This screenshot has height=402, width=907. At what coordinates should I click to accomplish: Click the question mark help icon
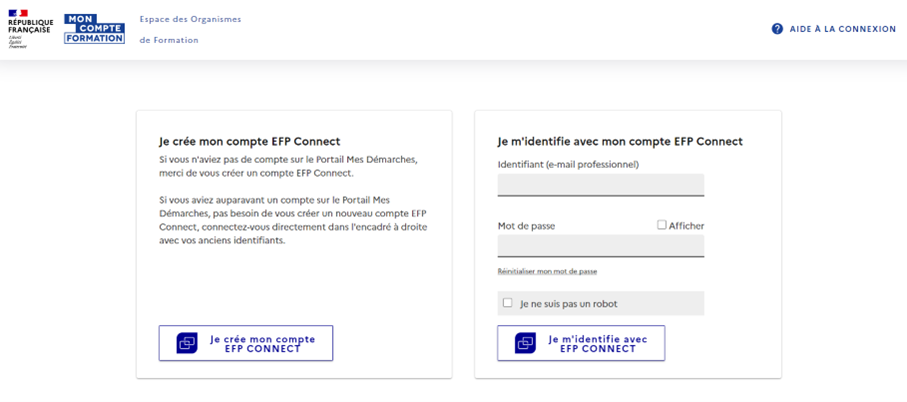click(777, 29)
